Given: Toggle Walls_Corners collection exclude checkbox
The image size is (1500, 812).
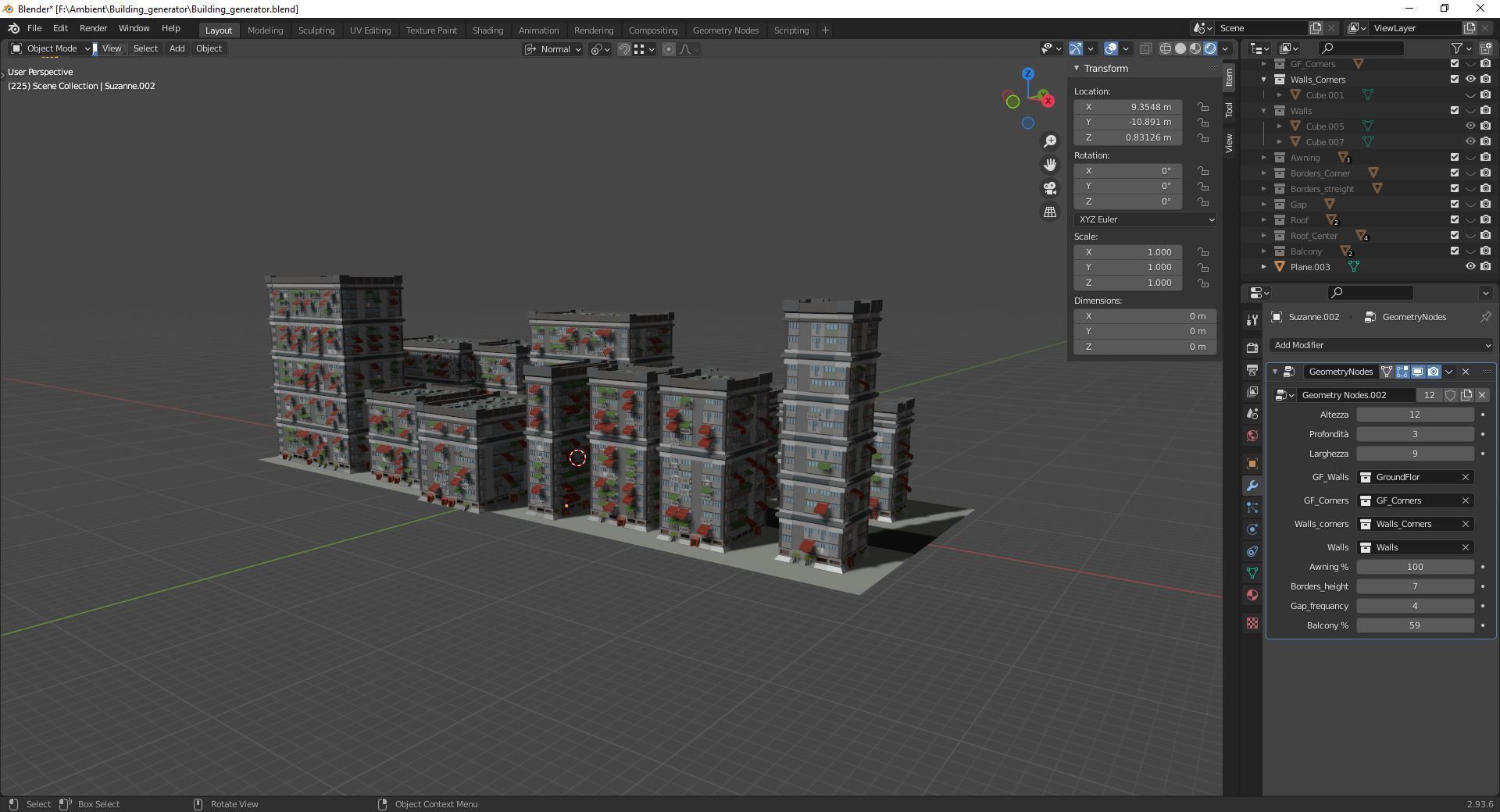Looking at the screenshot, I should pyautogui.click(x=1455, y=79).
